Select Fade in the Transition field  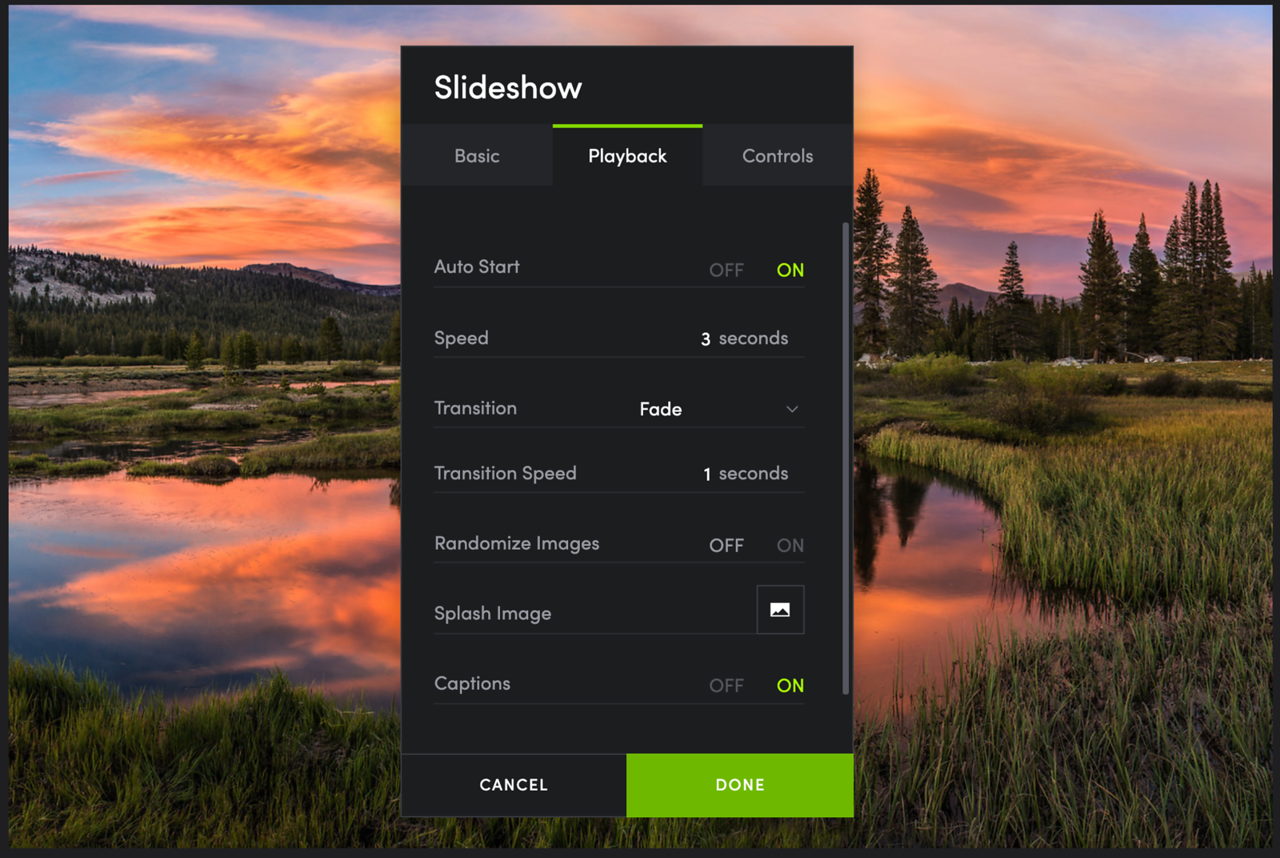click(661, 409)
